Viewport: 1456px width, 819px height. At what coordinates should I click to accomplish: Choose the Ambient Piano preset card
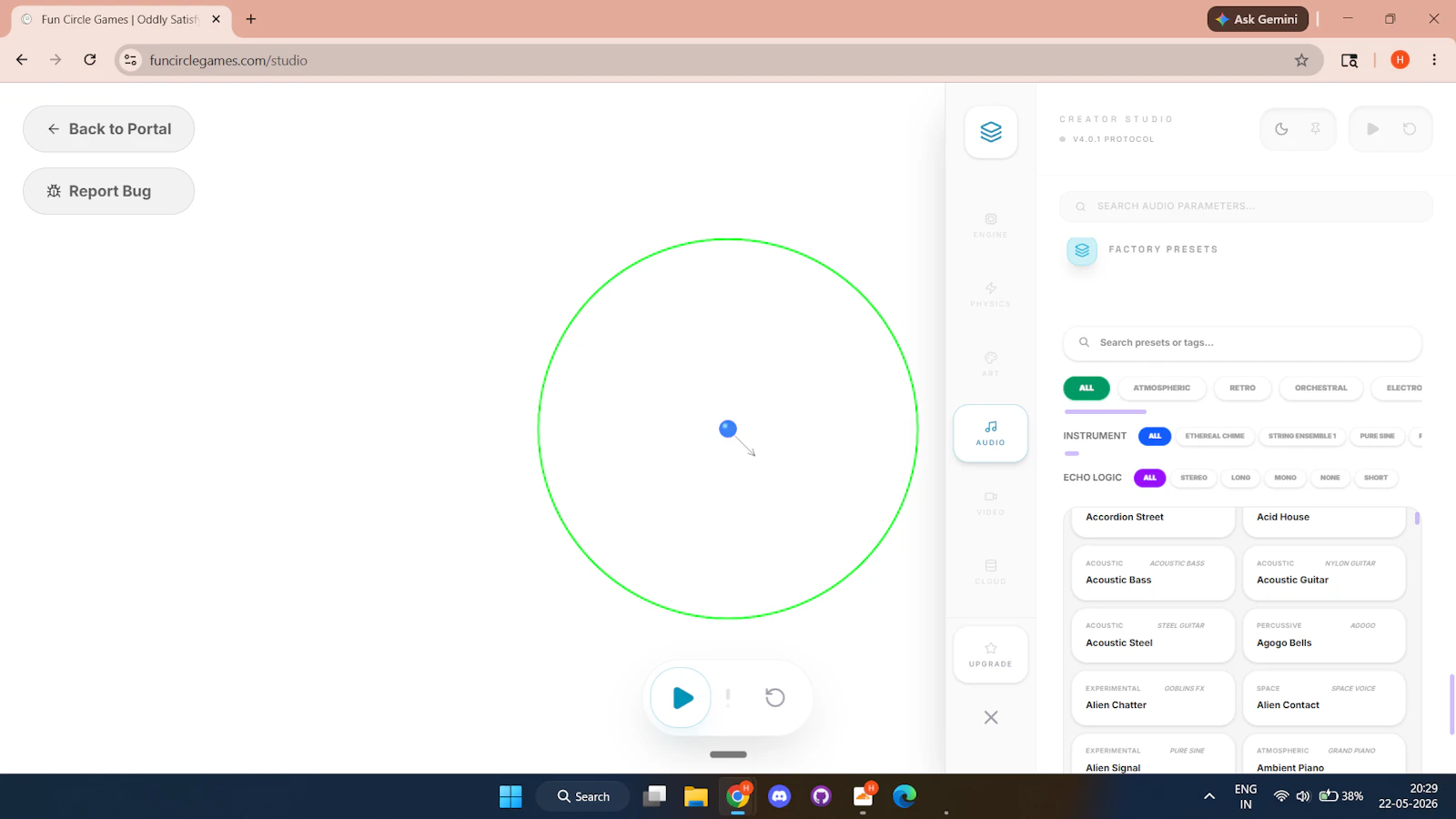click(x=1324, y=754)
